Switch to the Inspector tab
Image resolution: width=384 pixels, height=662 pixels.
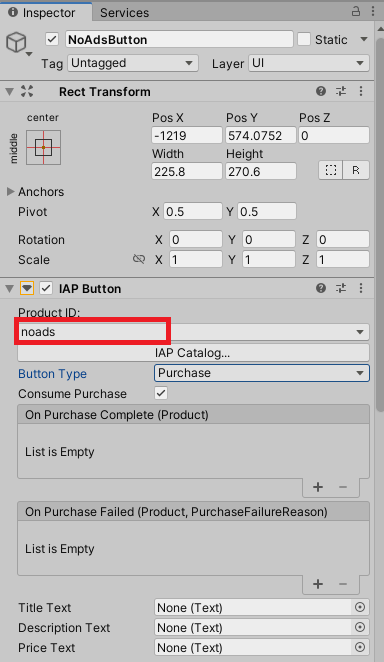[x=46, y=12]
